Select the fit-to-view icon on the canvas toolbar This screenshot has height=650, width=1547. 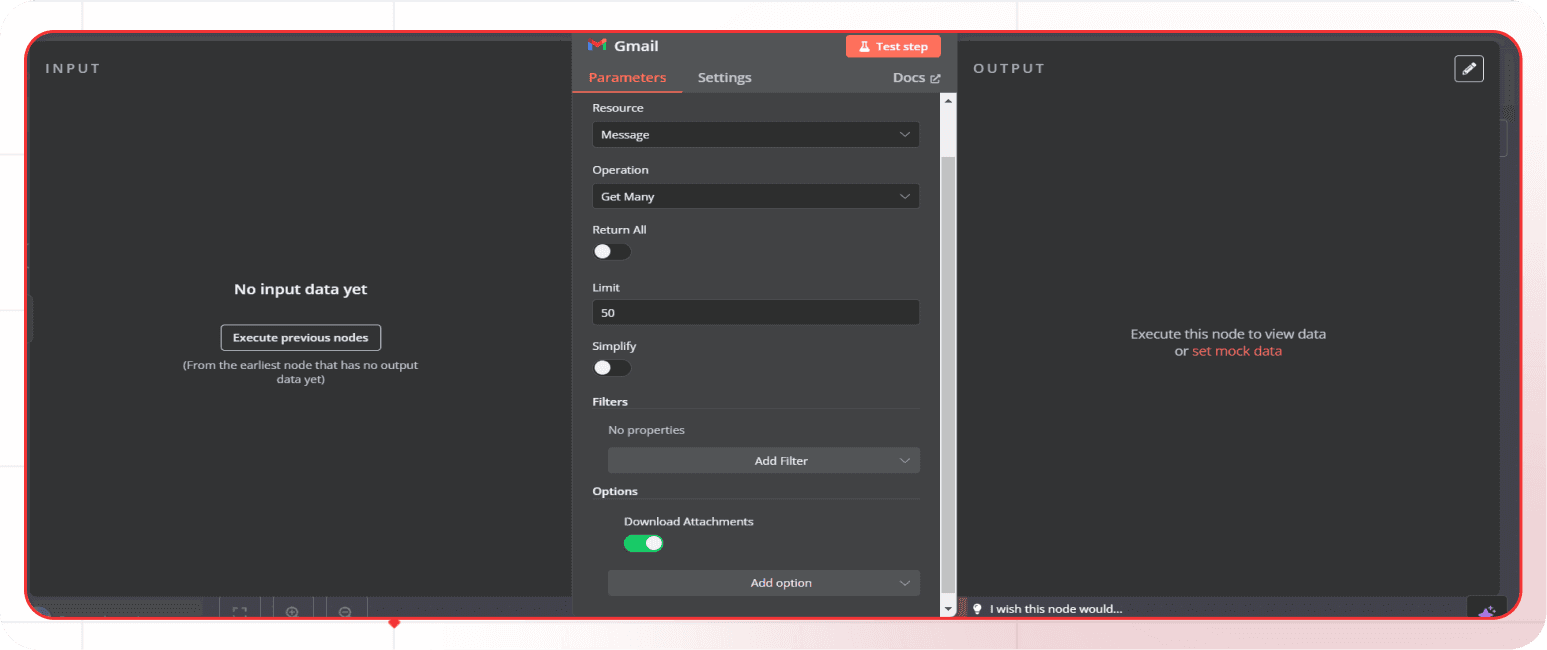tap(239, 610)
